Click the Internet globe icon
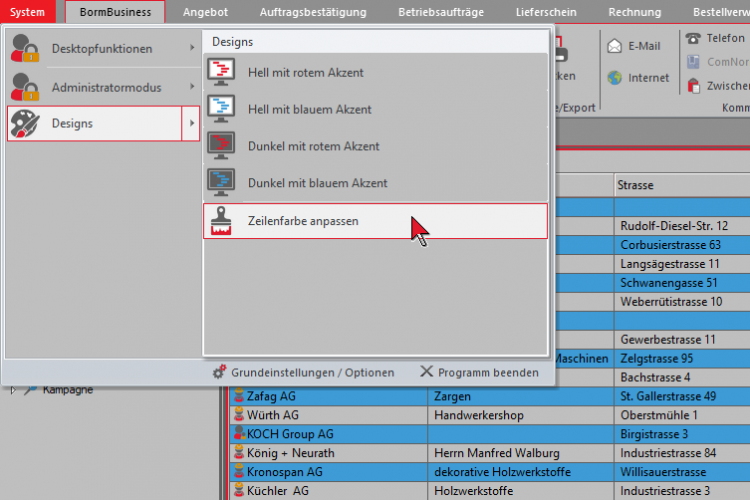 [x=614, y=78]
